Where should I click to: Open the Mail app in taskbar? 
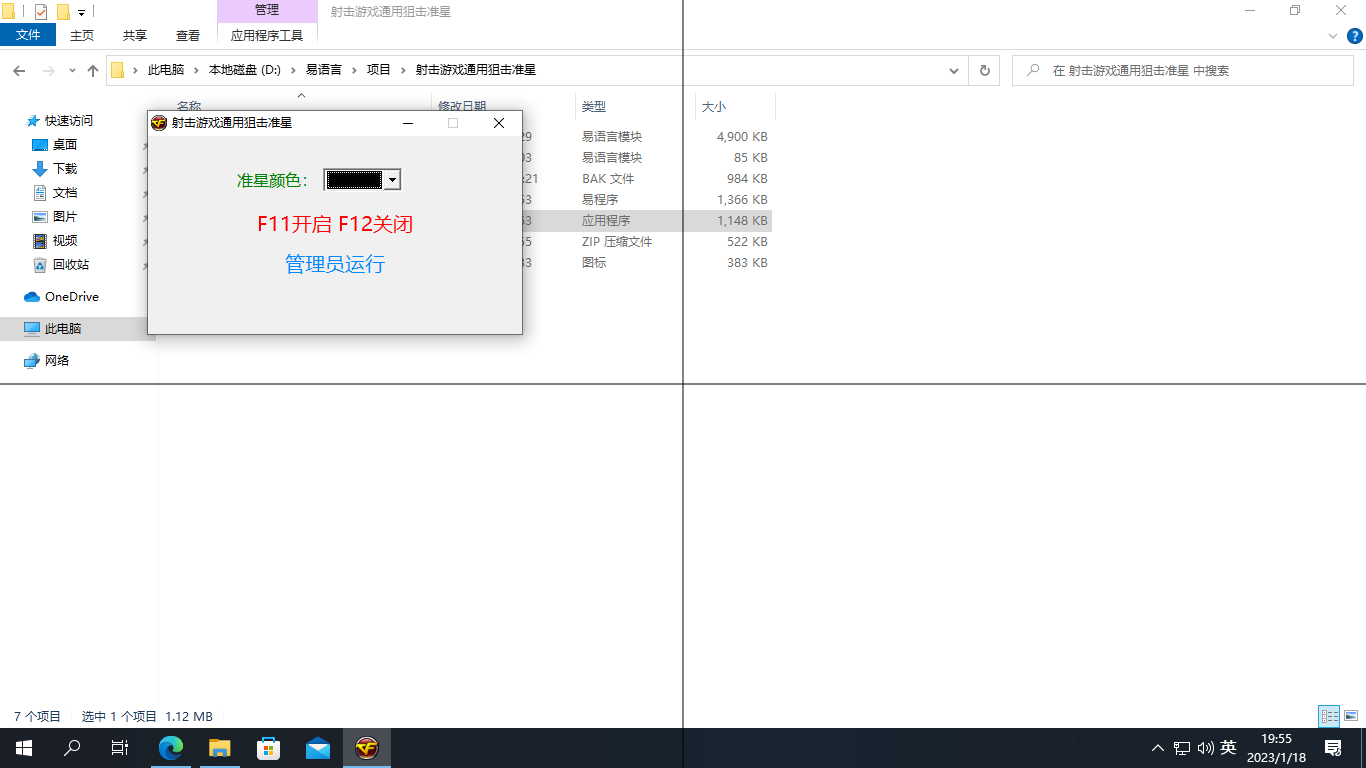pyautogui.click(x=318, y=748)
